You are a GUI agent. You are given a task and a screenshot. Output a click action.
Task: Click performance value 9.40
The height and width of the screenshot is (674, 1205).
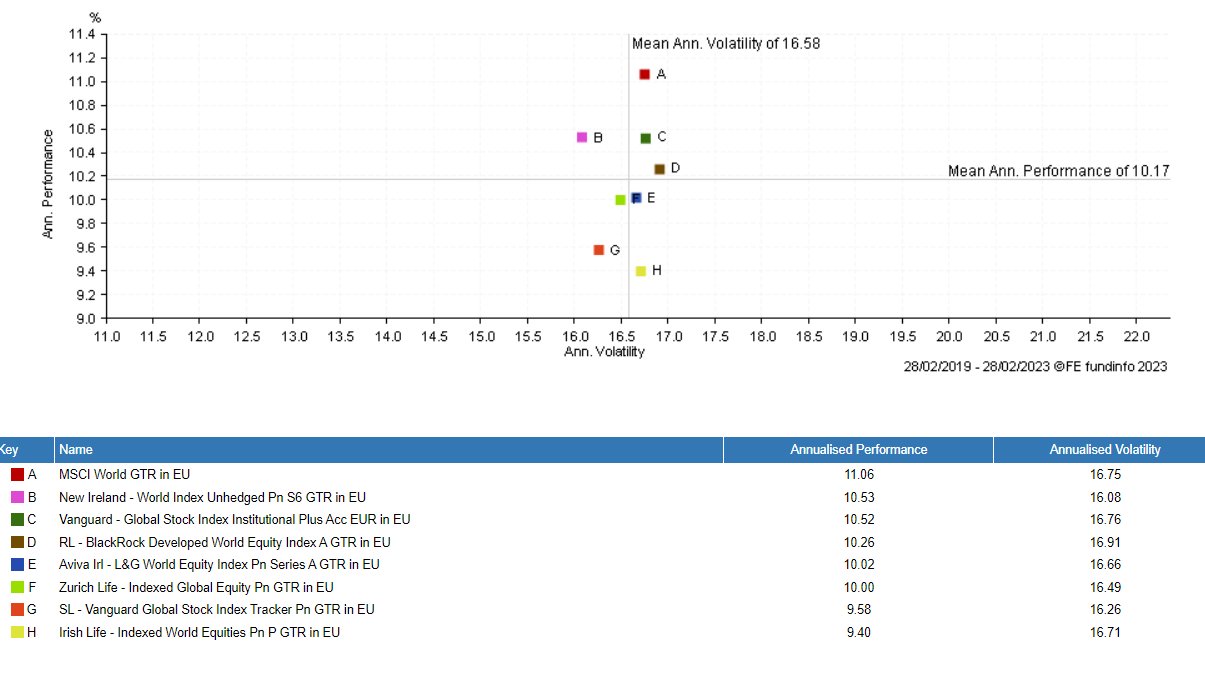coord(859,632)
